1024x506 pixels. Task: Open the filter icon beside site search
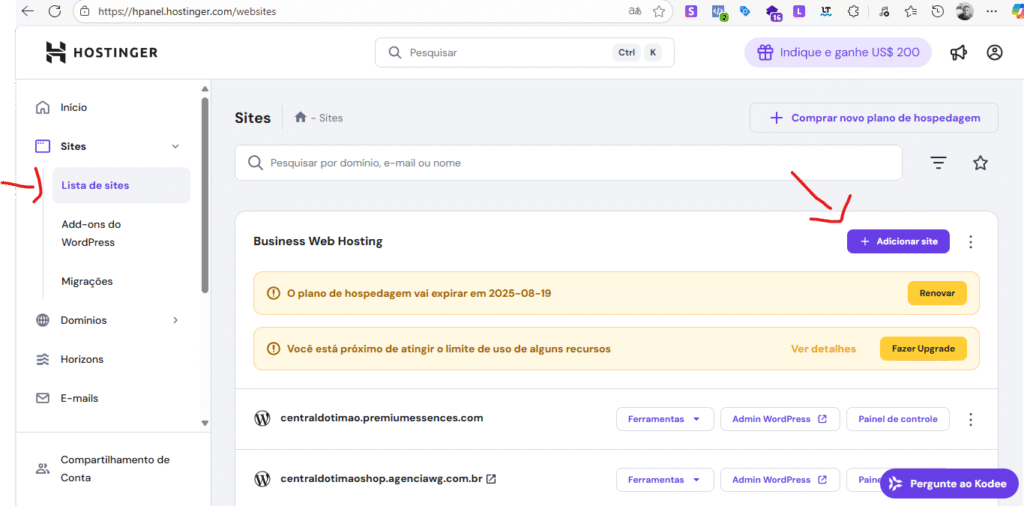click(938, 163)
